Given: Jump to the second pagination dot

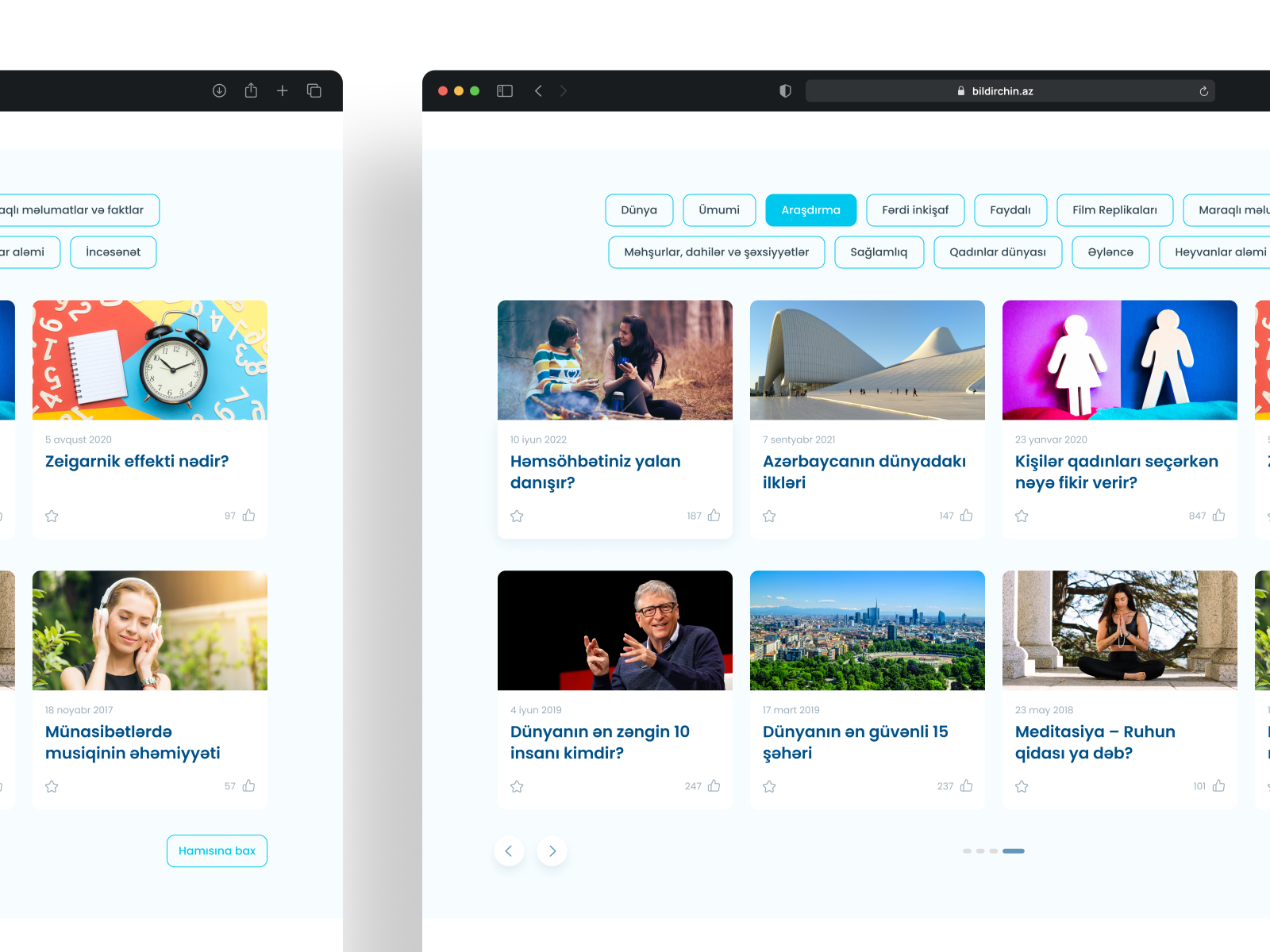Looking at the screenshot, I should [980, 850].
